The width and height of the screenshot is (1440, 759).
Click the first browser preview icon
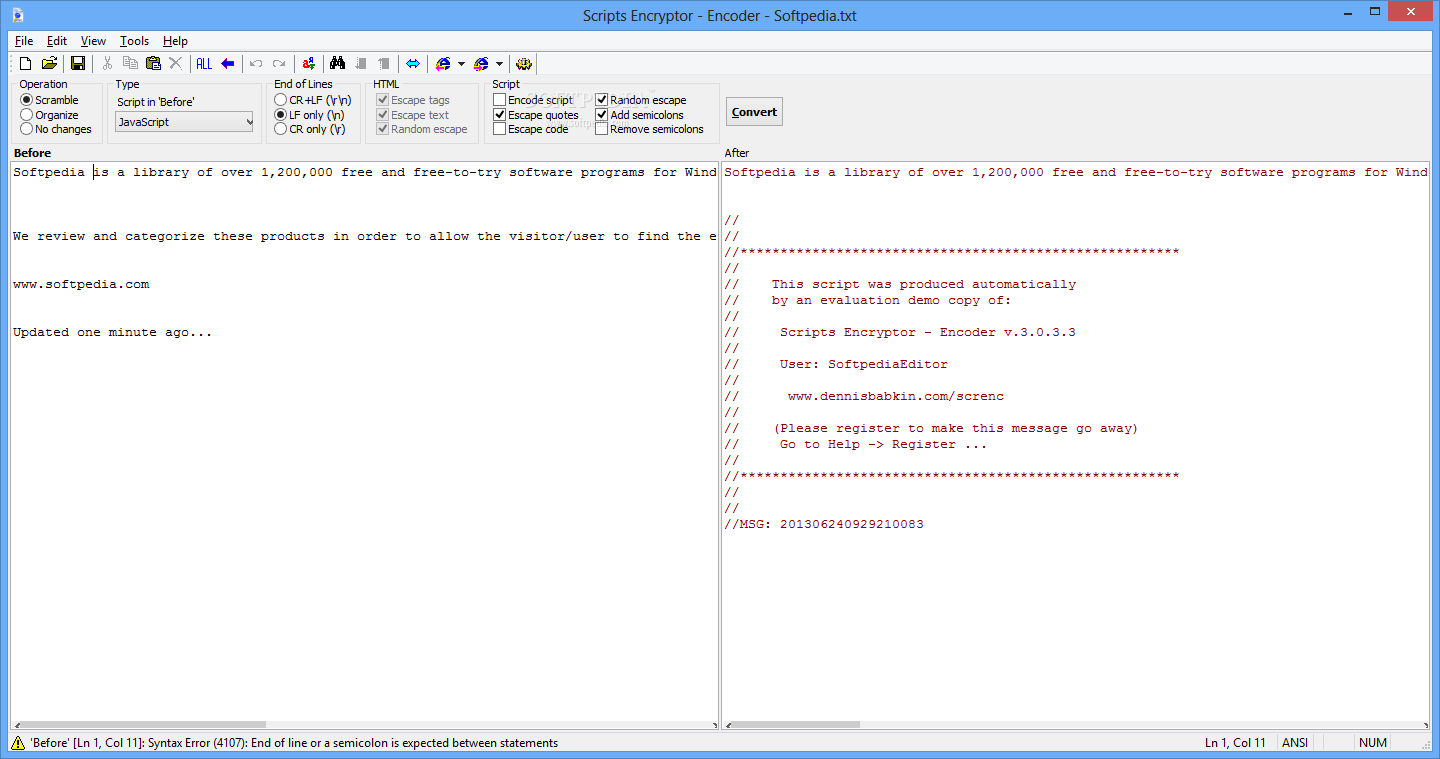point(443,63)
